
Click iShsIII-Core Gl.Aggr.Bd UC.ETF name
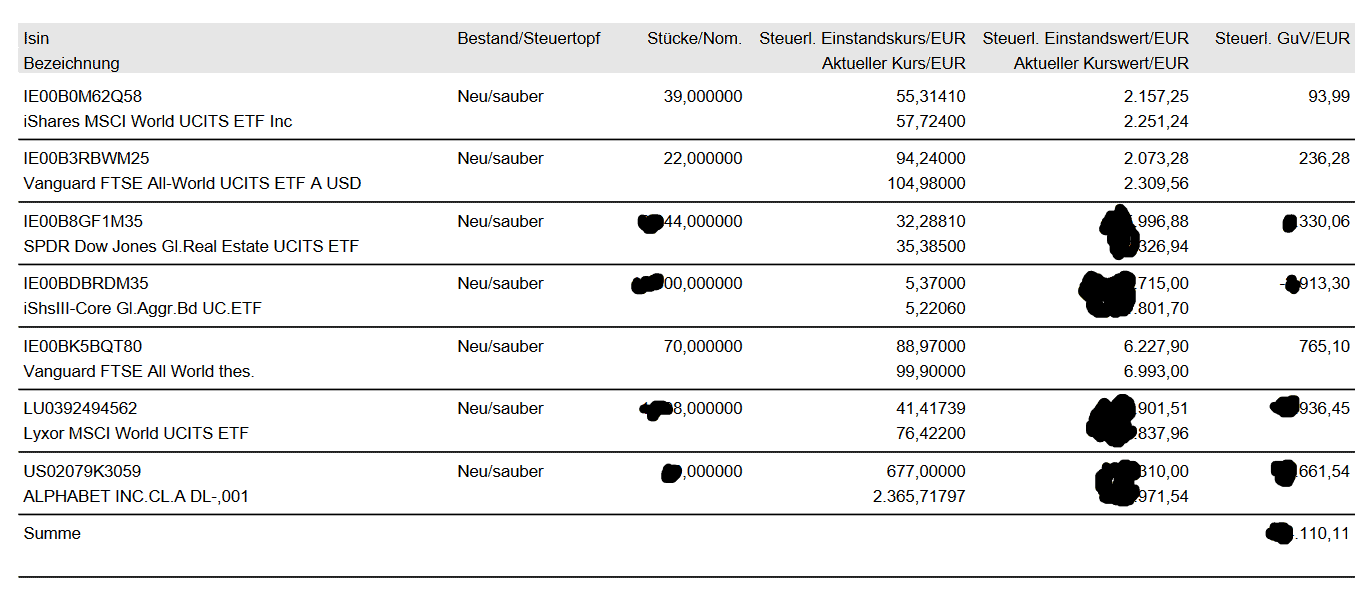click(x=142, y=308)
